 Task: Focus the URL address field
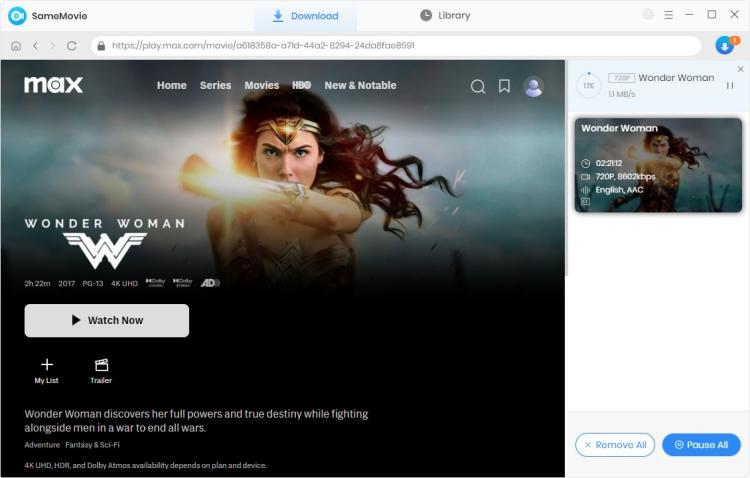point(396,46)
